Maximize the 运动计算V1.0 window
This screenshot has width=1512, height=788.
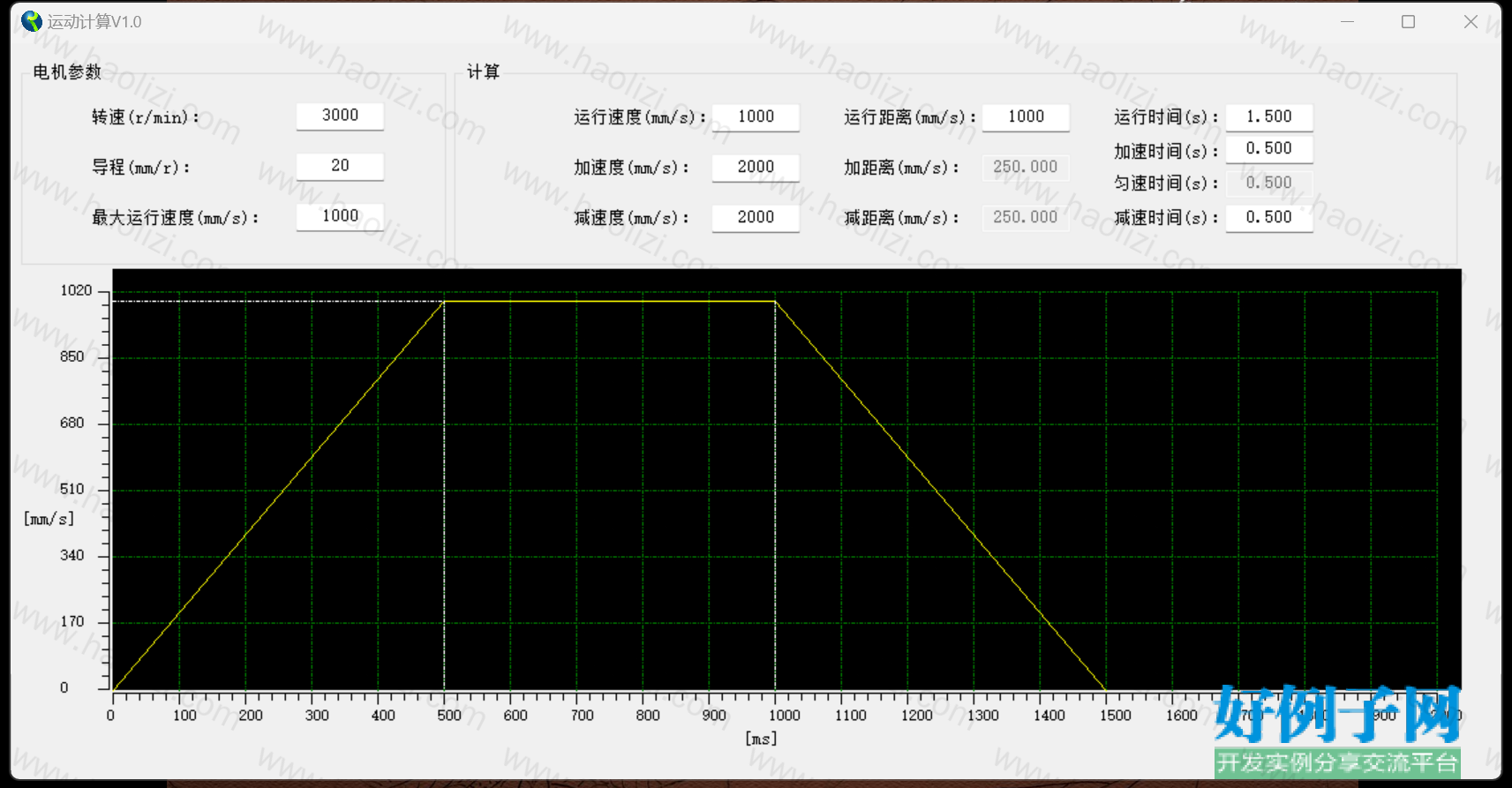pyautogui.click(x=1408, y=21)
